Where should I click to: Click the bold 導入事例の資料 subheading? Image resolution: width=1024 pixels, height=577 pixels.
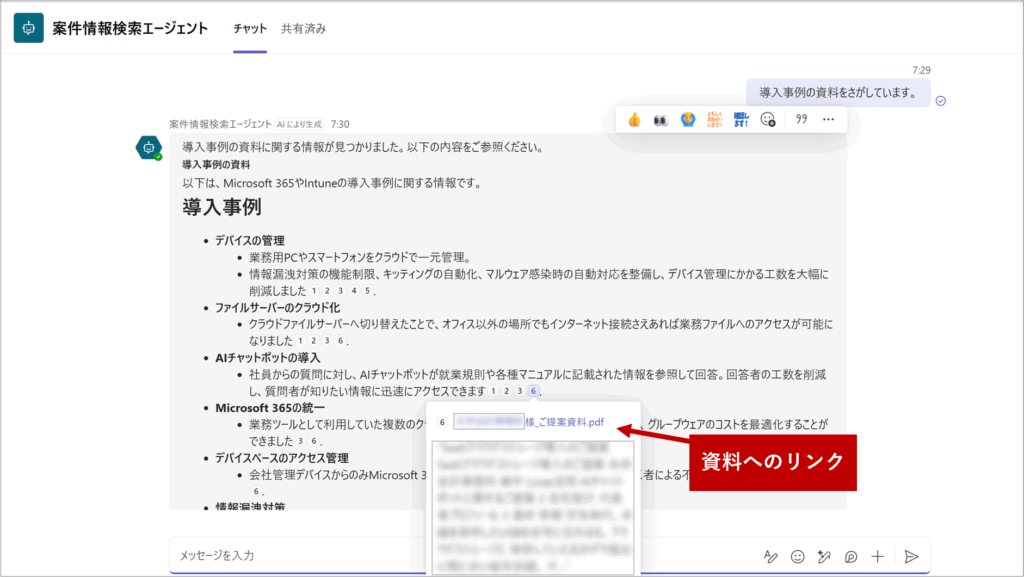pyautogui.click(x=216, y=164)
